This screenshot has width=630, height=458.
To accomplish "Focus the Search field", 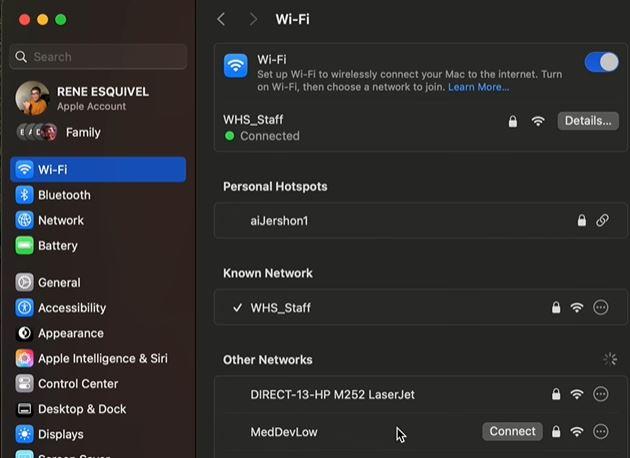I will (98, 57).
